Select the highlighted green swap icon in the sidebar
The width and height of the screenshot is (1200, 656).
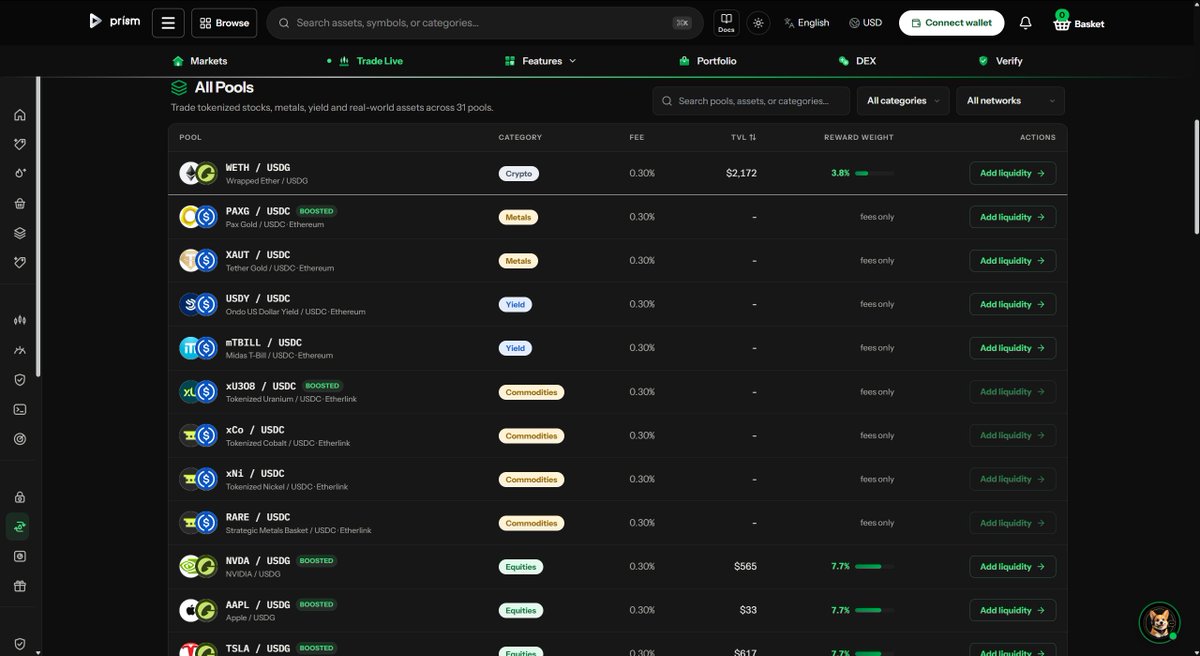(19, 526)
